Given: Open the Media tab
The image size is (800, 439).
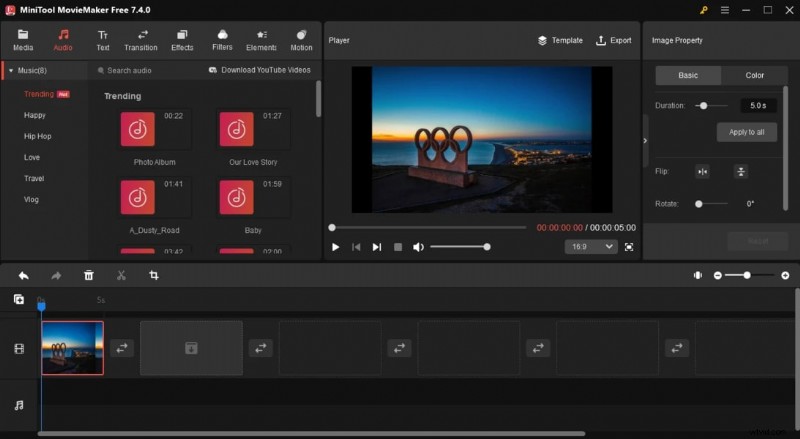Looking at the screenshot, I should click(23, 40).
